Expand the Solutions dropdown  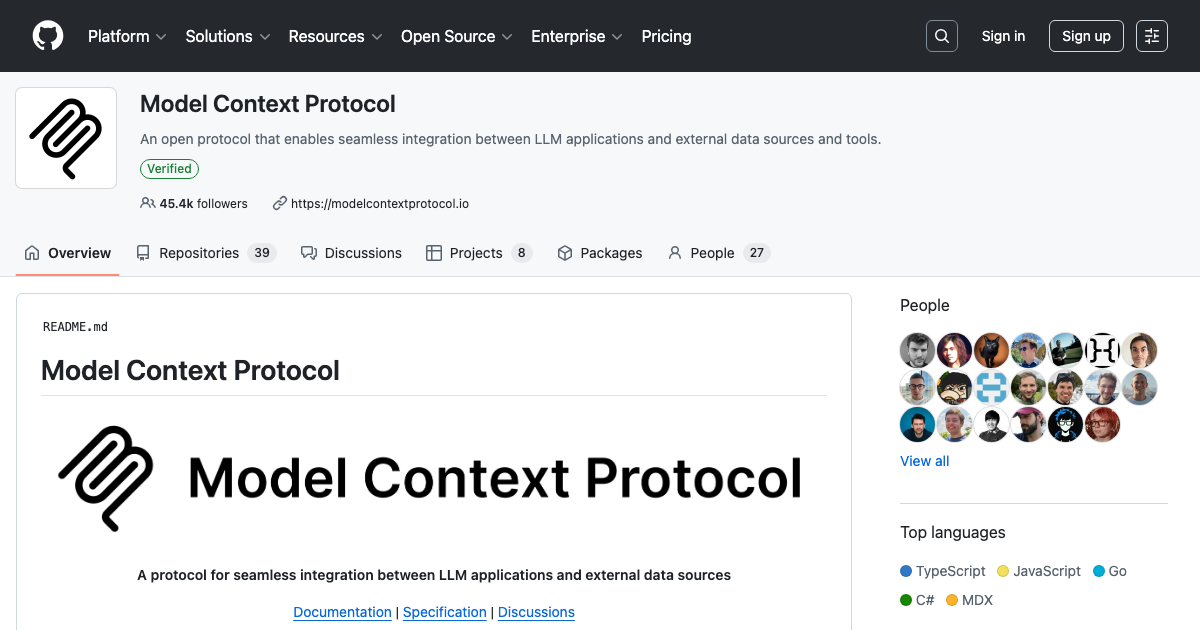(227, 36)
